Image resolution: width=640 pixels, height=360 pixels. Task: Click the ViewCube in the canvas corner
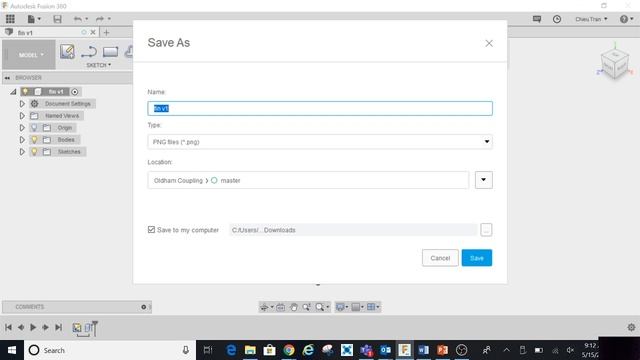coord(615,63)
